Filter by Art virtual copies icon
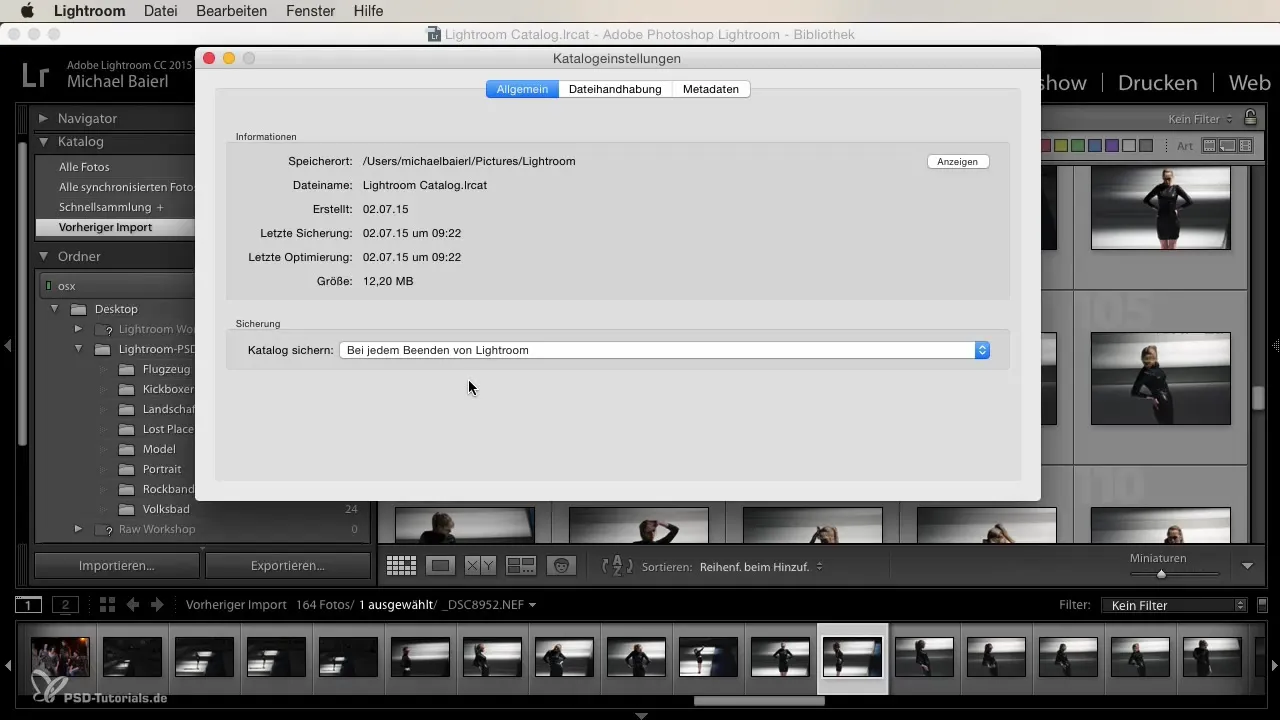 click(1227, 146)
